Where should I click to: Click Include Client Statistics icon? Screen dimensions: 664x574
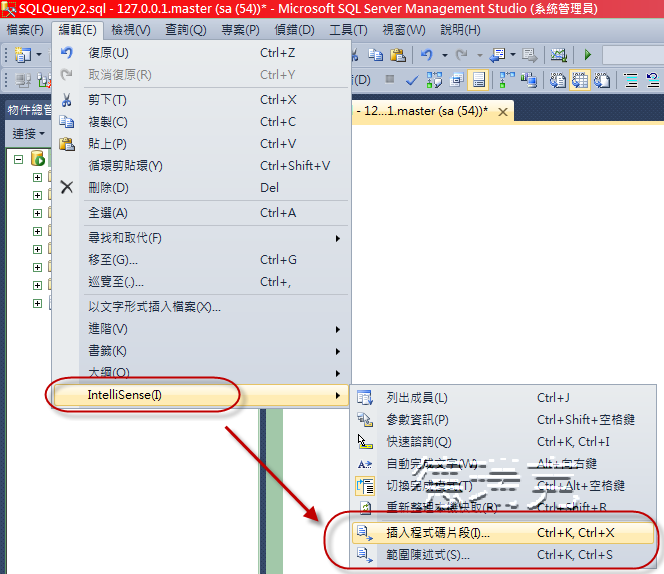(529, 80)
